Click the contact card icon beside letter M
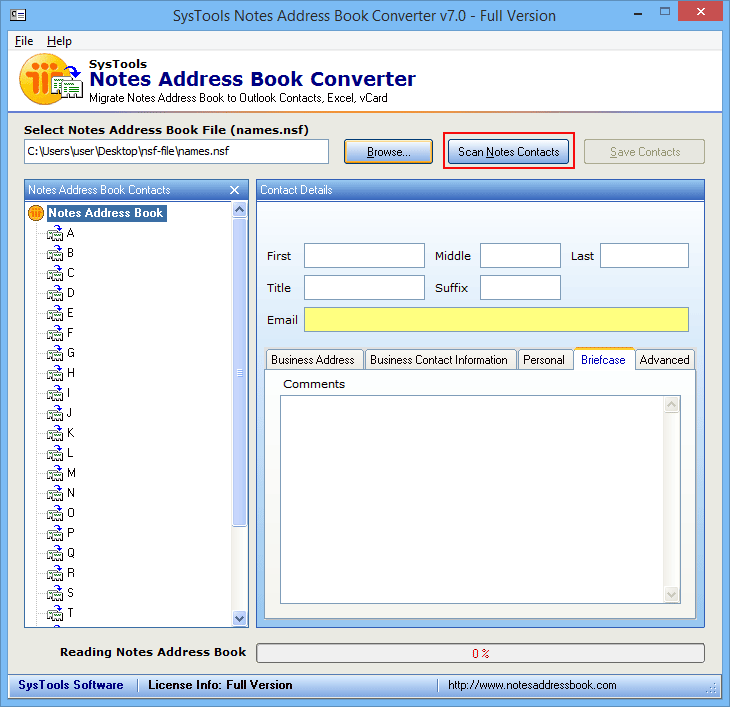The height and width of the screenshot is (707, 730). coord(55,473)
